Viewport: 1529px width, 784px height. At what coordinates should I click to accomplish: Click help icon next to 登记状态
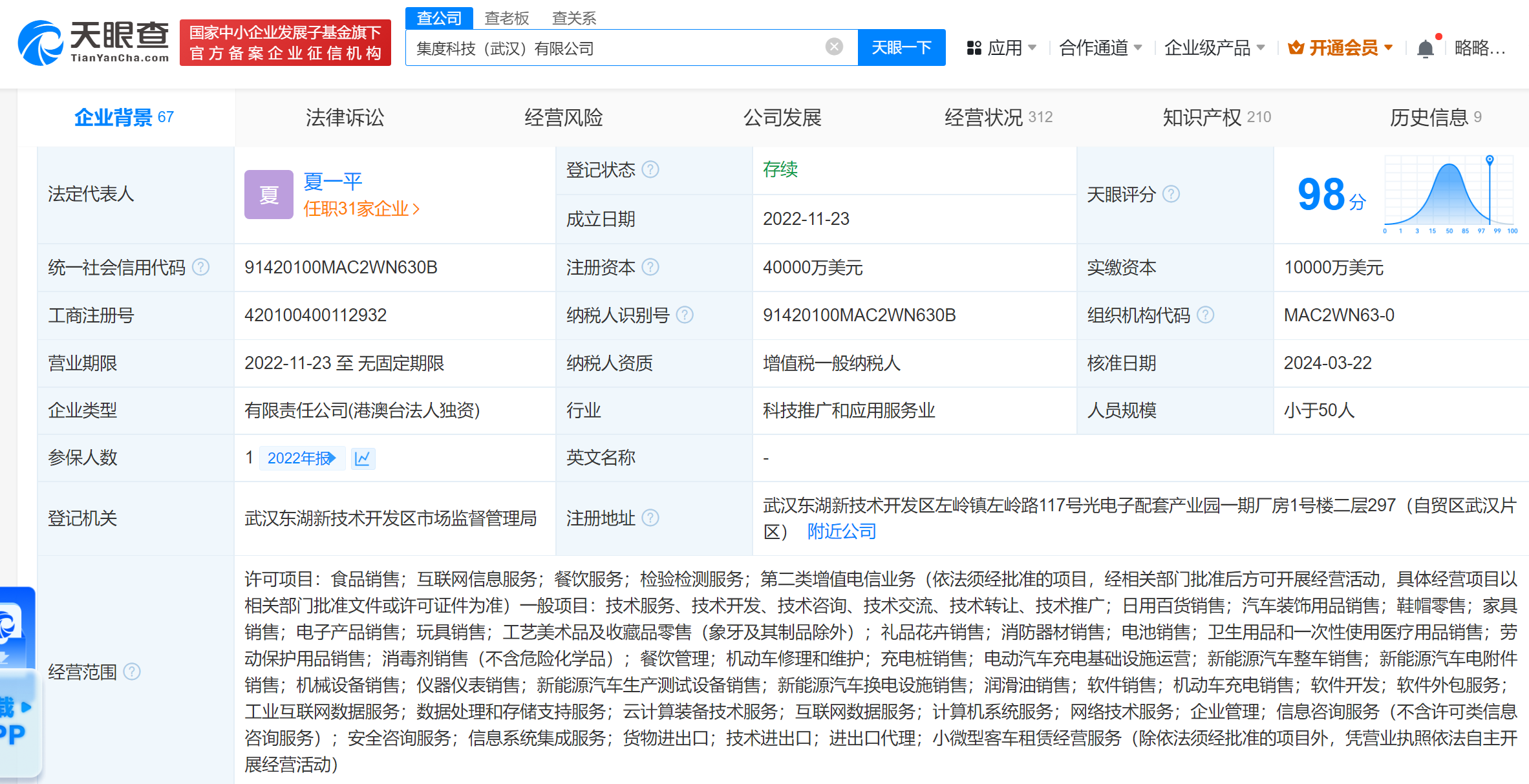coord(650,170)
